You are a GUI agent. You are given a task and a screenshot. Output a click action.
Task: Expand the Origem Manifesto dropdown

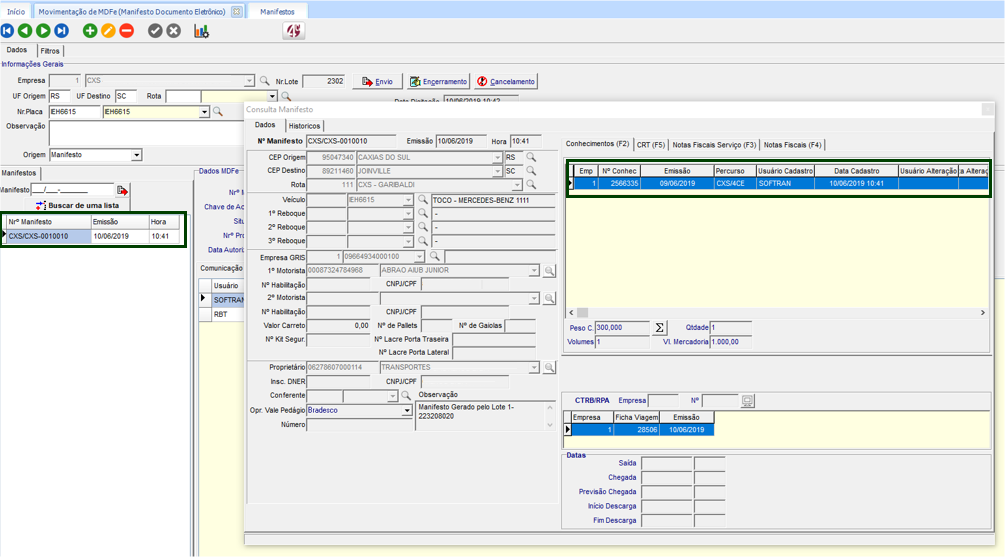click(x=137, y=155)
